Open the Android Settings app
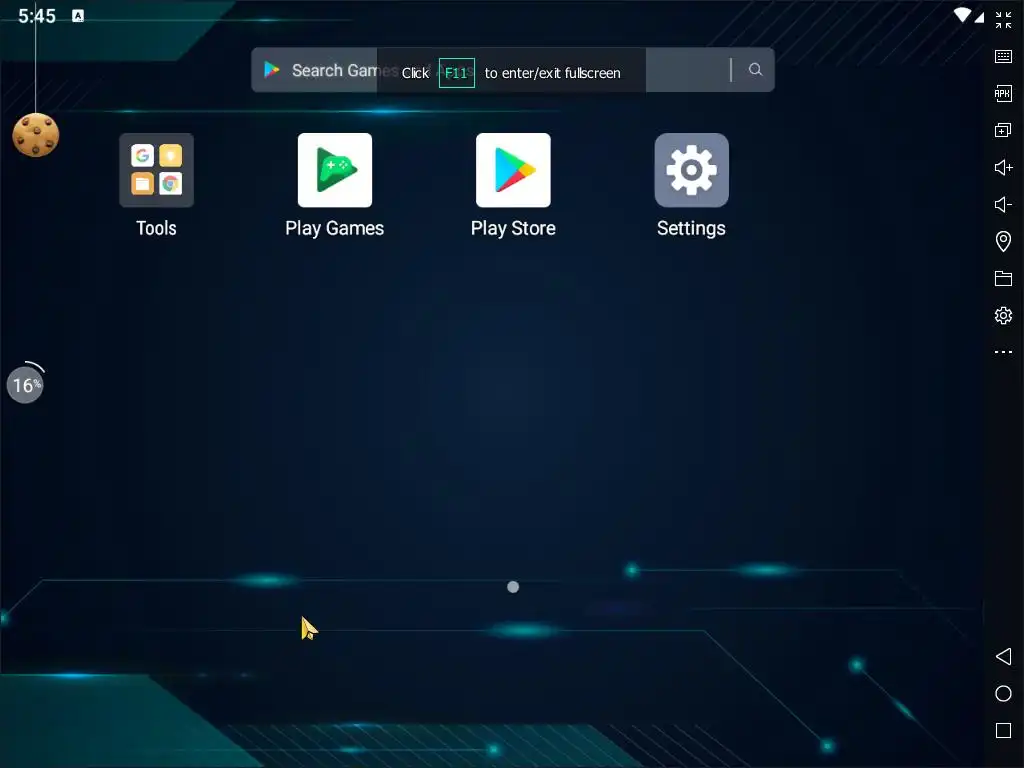1024x768 pixels. (x=692, y=170)
